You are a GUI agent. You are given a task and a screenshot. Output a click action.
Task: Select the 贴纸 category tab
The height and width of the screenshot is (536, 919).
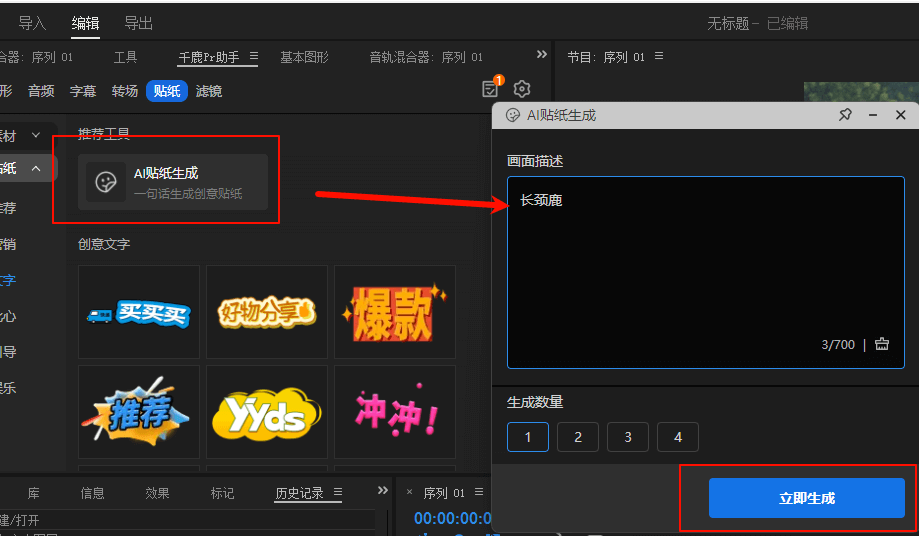pyautogui.click(x=167, y=91)
